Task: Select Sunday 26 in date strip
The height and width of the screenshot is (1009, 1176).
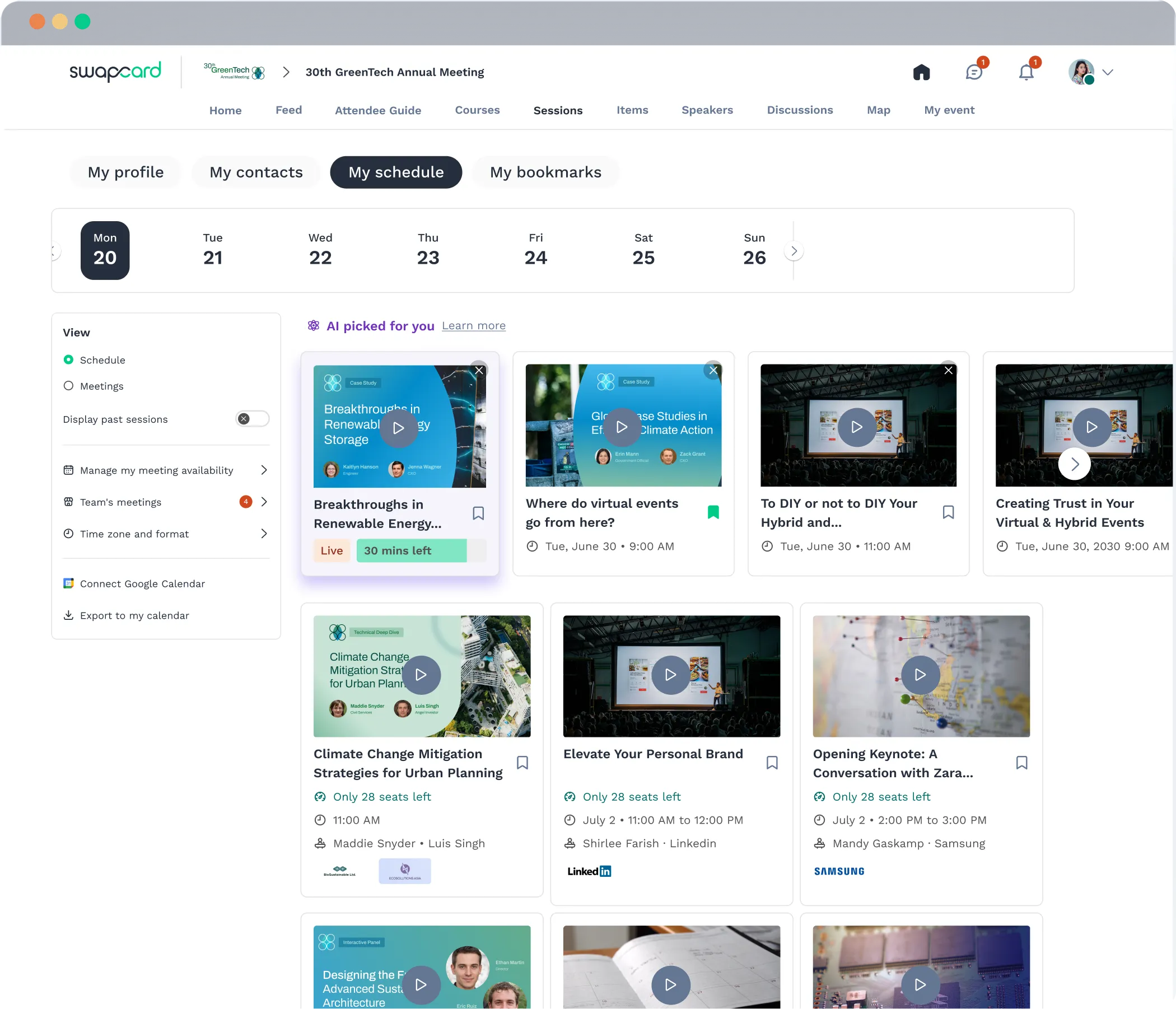Action: coord(754,250)
